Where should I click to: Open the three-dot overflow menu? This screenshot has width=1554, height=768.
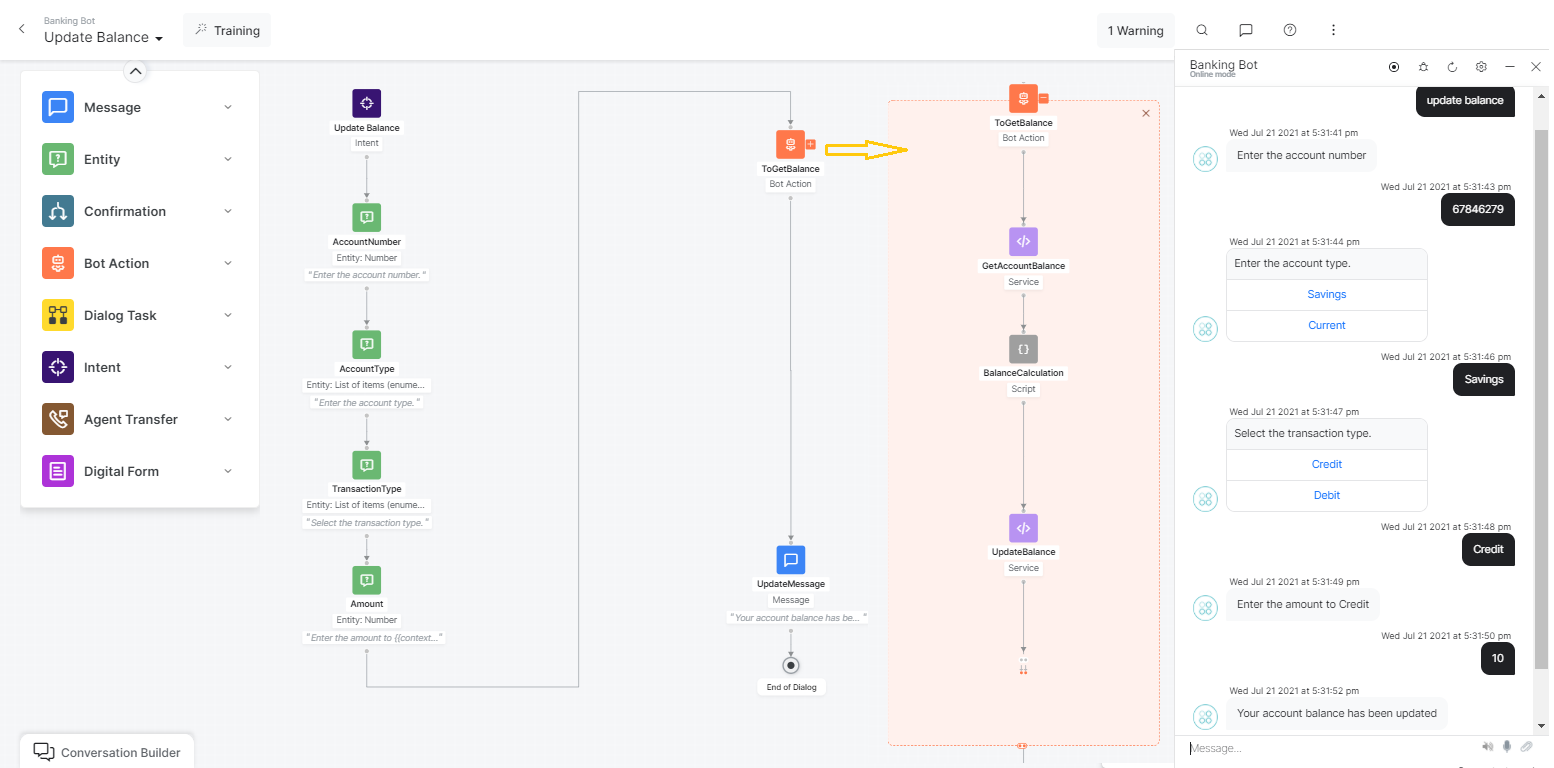(x=1334, y=30)
